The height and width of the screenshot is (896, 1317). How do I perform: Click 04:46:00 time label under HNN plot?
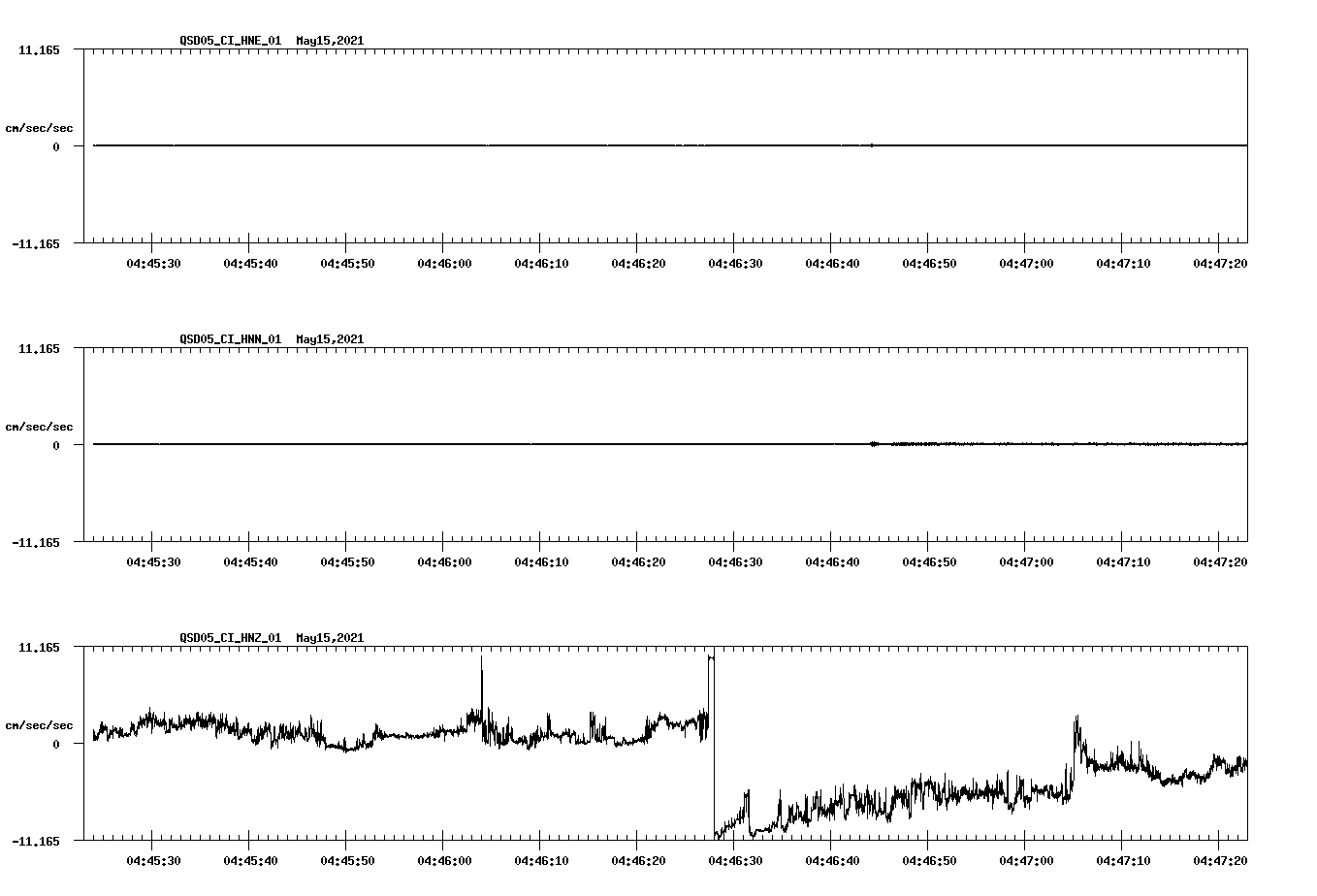click(444, 561)
